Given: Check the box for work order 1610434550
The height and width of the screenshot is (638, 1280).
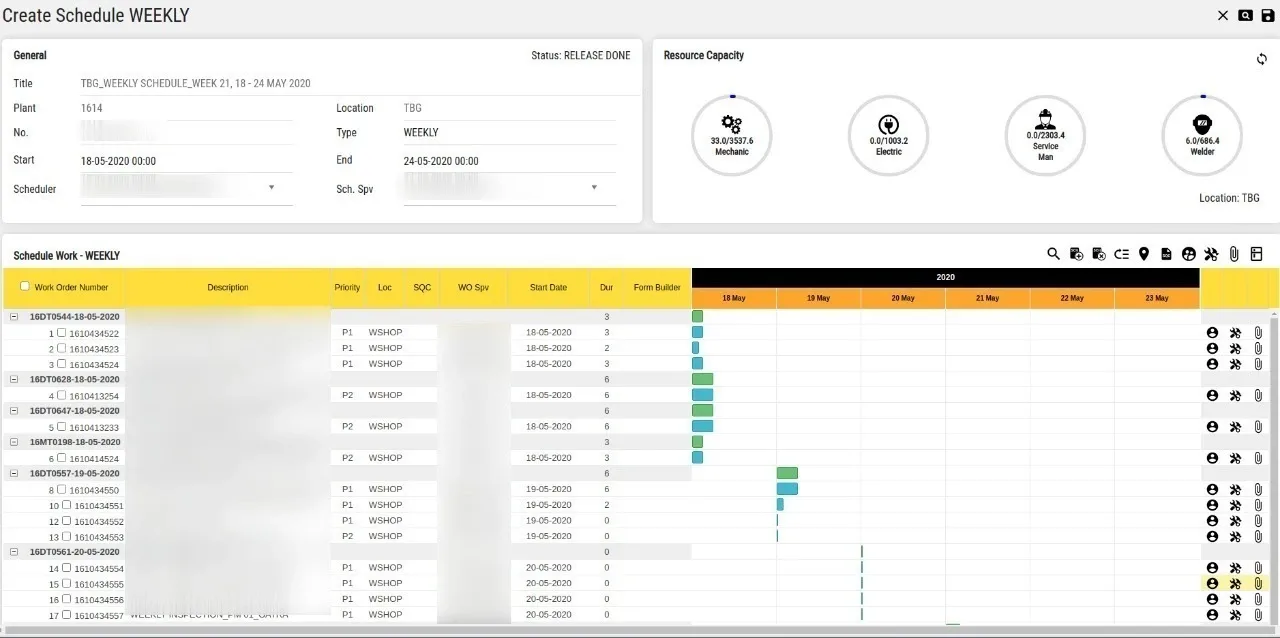Looking at the screenshot, I should 62,489.
